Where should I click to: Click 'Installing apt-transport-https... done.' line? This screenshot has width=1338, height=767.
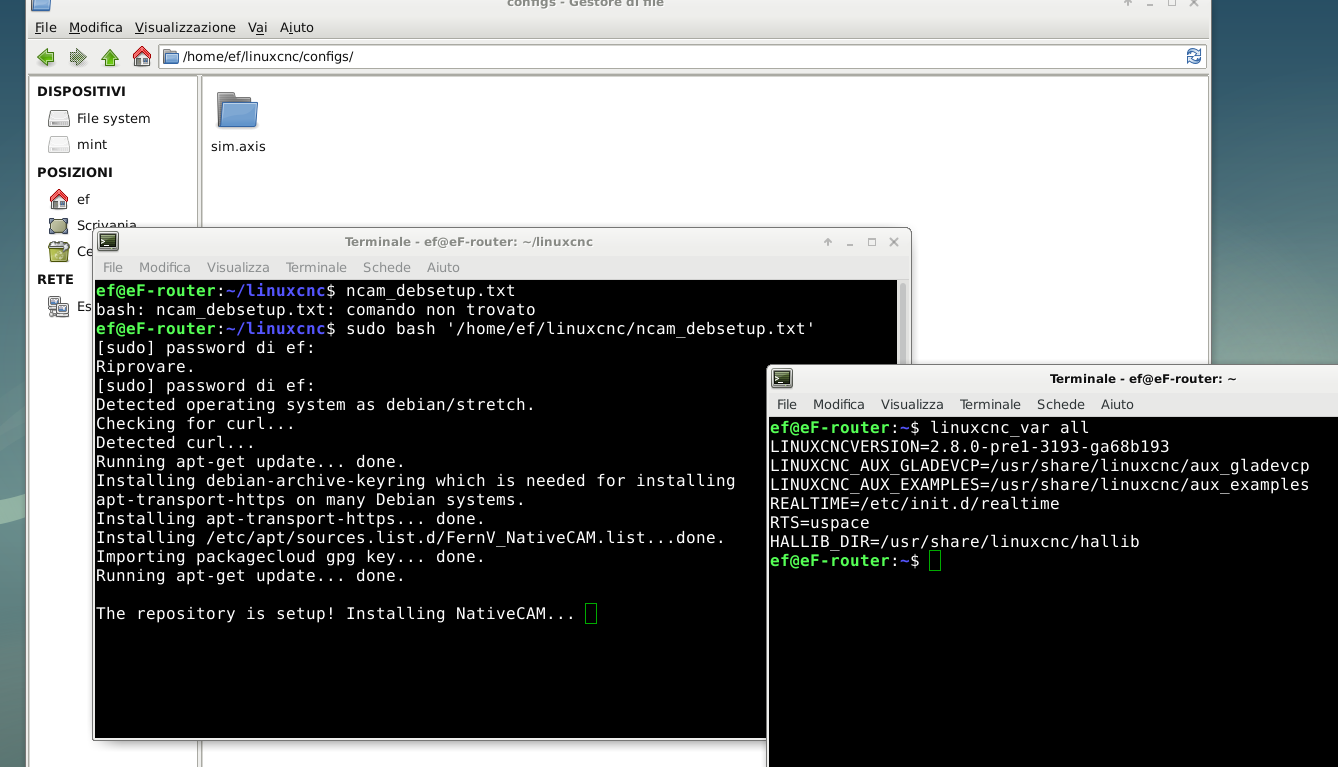click(x=290, y=519)
